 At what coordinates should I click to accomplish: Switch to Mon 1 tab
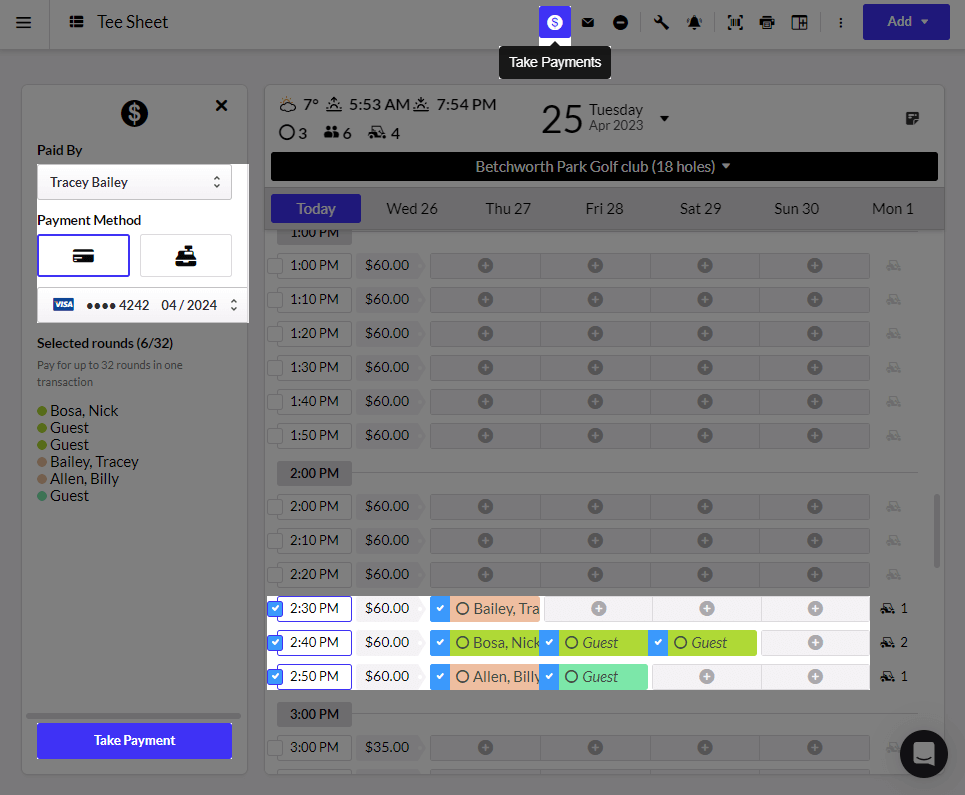892,209
